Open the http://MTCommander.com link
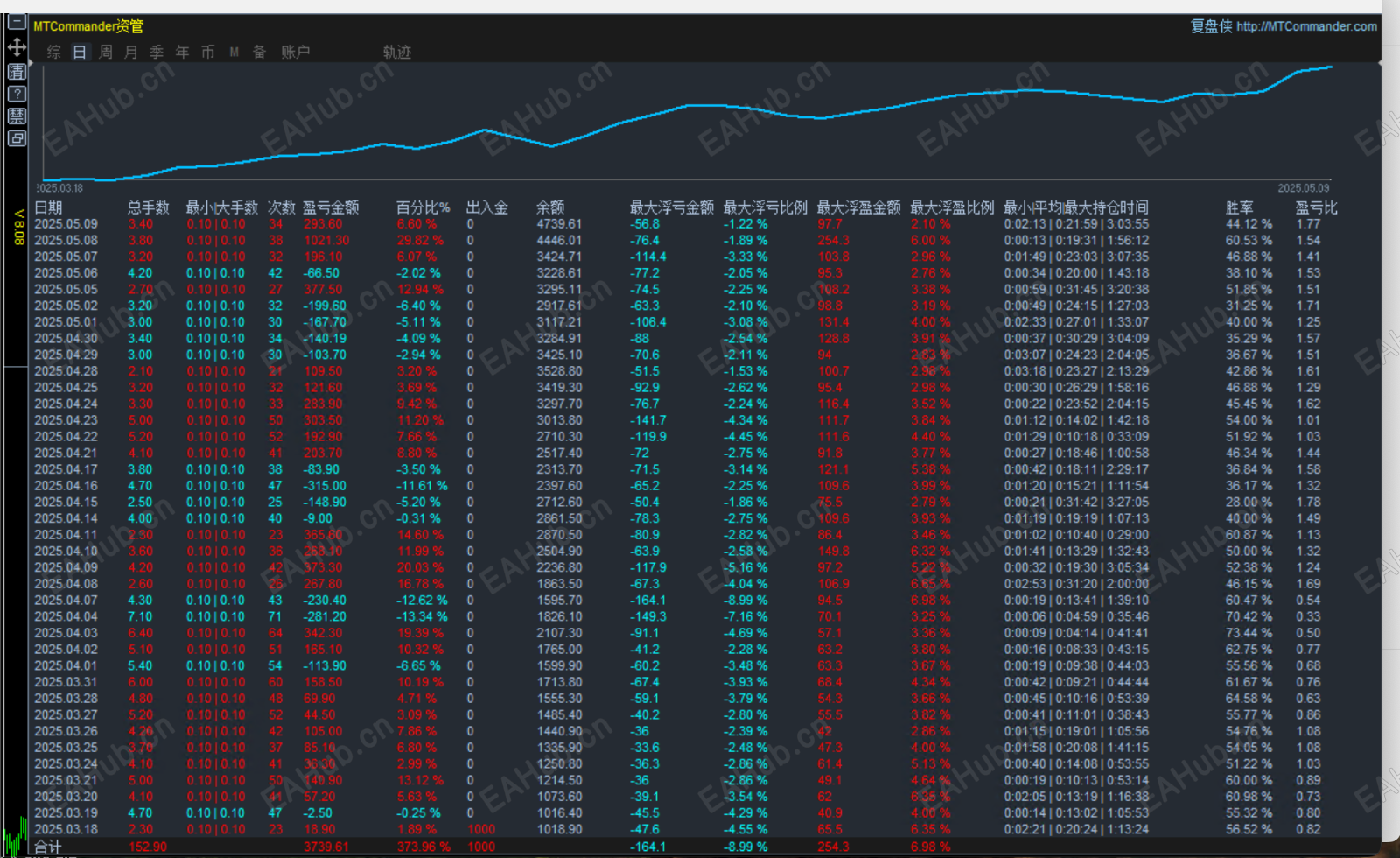 [x=1307, y=26]
